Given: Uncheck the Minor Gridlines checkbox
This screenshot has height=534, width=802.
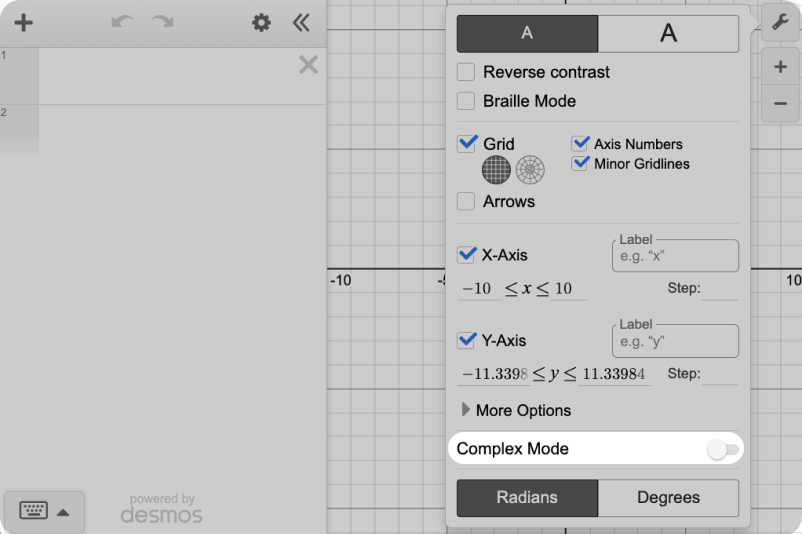Looking at the screenshot, I should point(580,164).
